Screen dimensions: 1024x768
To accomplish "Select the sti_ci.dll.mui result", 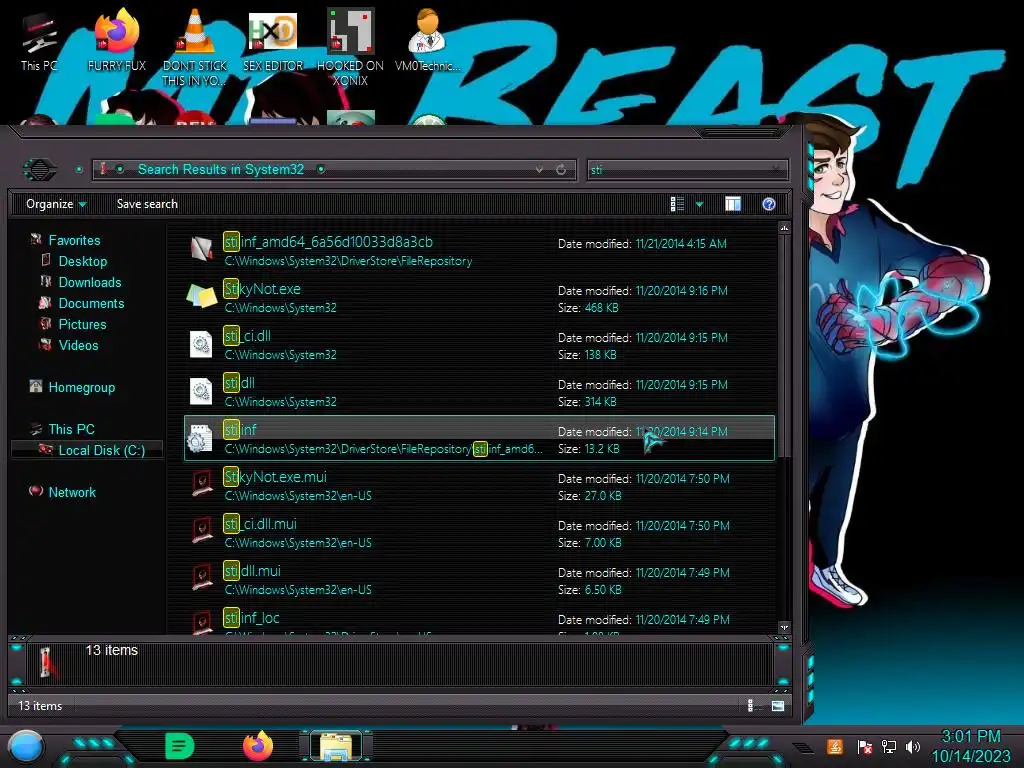I will pos(479,532).
